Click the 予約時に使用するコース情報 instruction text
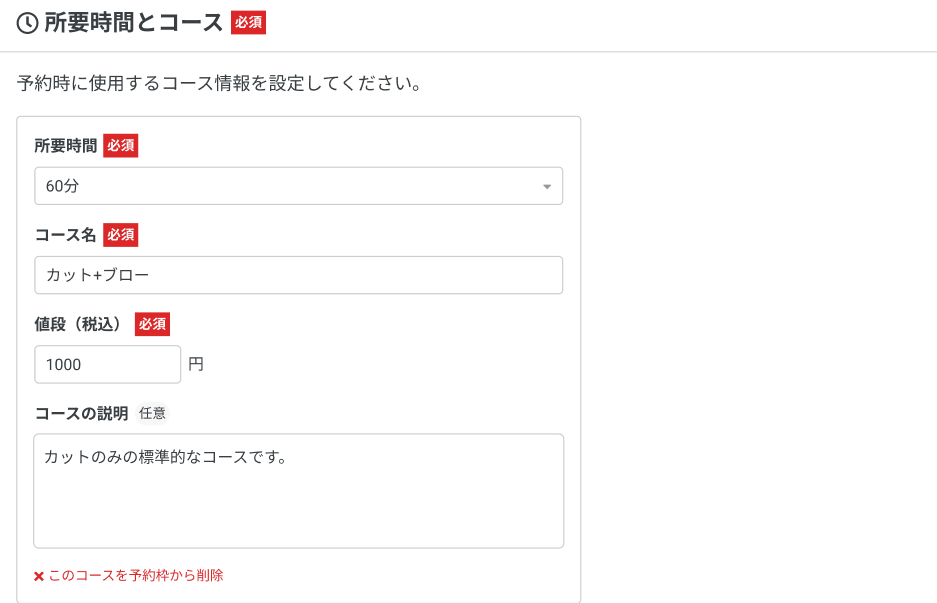937x603 pixels. pos(218,83)
